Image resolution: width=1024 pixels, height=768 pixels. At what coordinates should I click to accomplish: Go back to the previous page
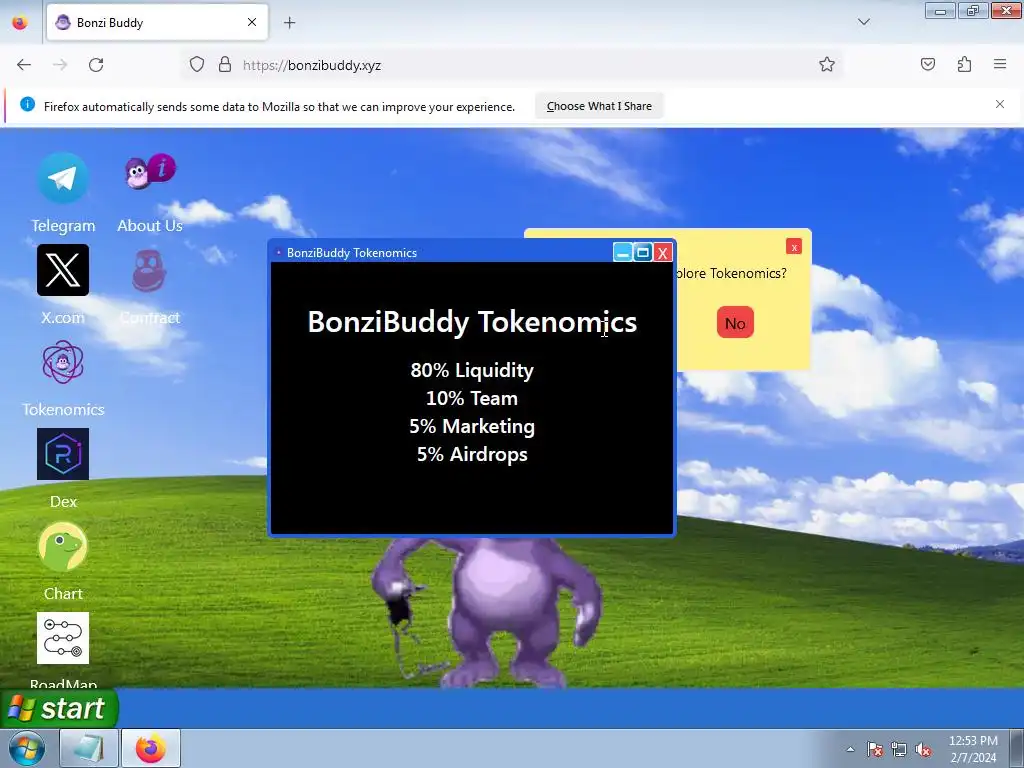click(24, 65)
